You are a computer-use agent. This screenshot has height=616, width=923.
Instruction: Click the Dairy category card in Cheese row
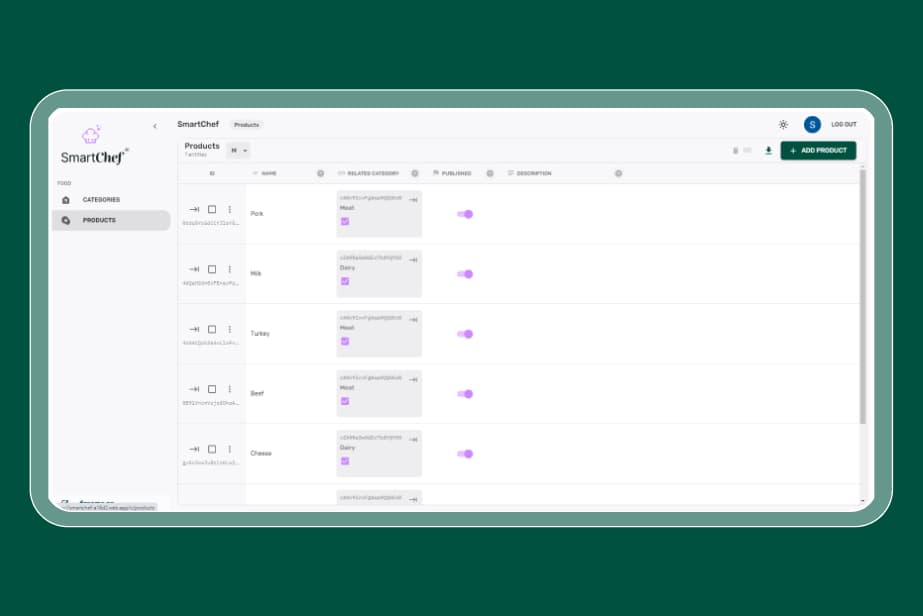click(379, 454)
